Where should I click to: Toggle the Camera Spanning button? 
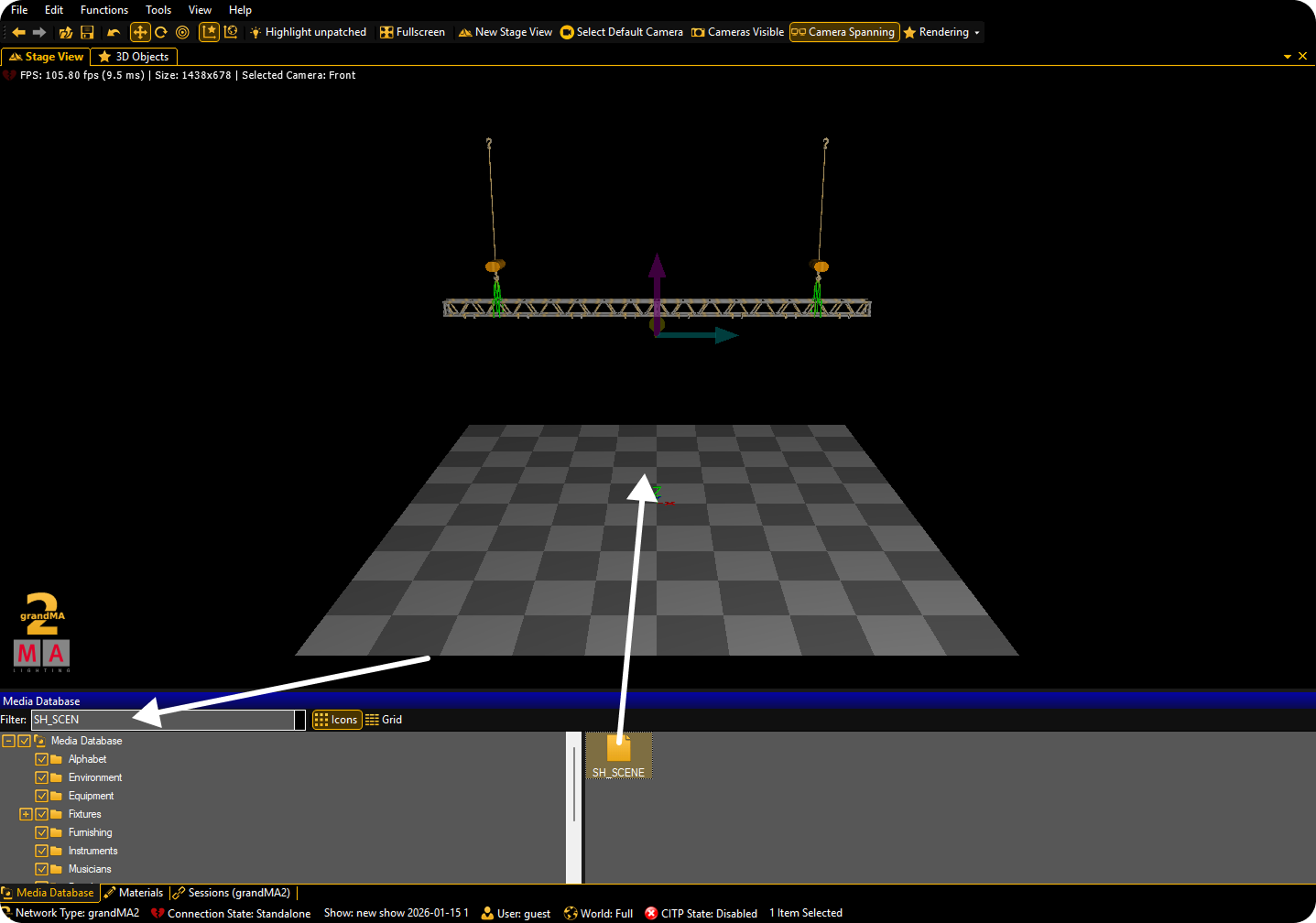click(843, 32)
